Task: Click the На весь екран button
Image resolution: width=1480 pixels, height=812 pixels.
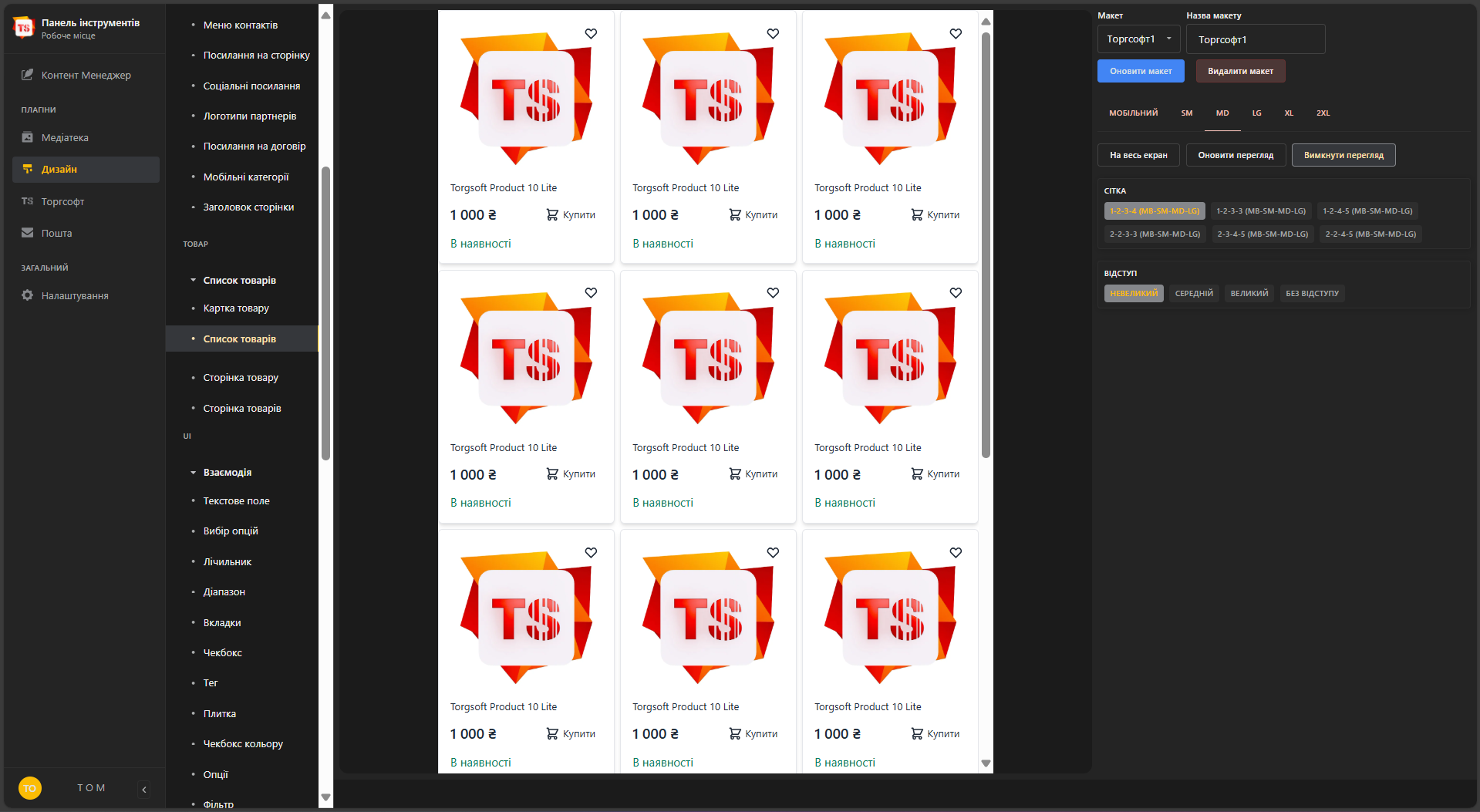Action: (x=1138, y=155)
